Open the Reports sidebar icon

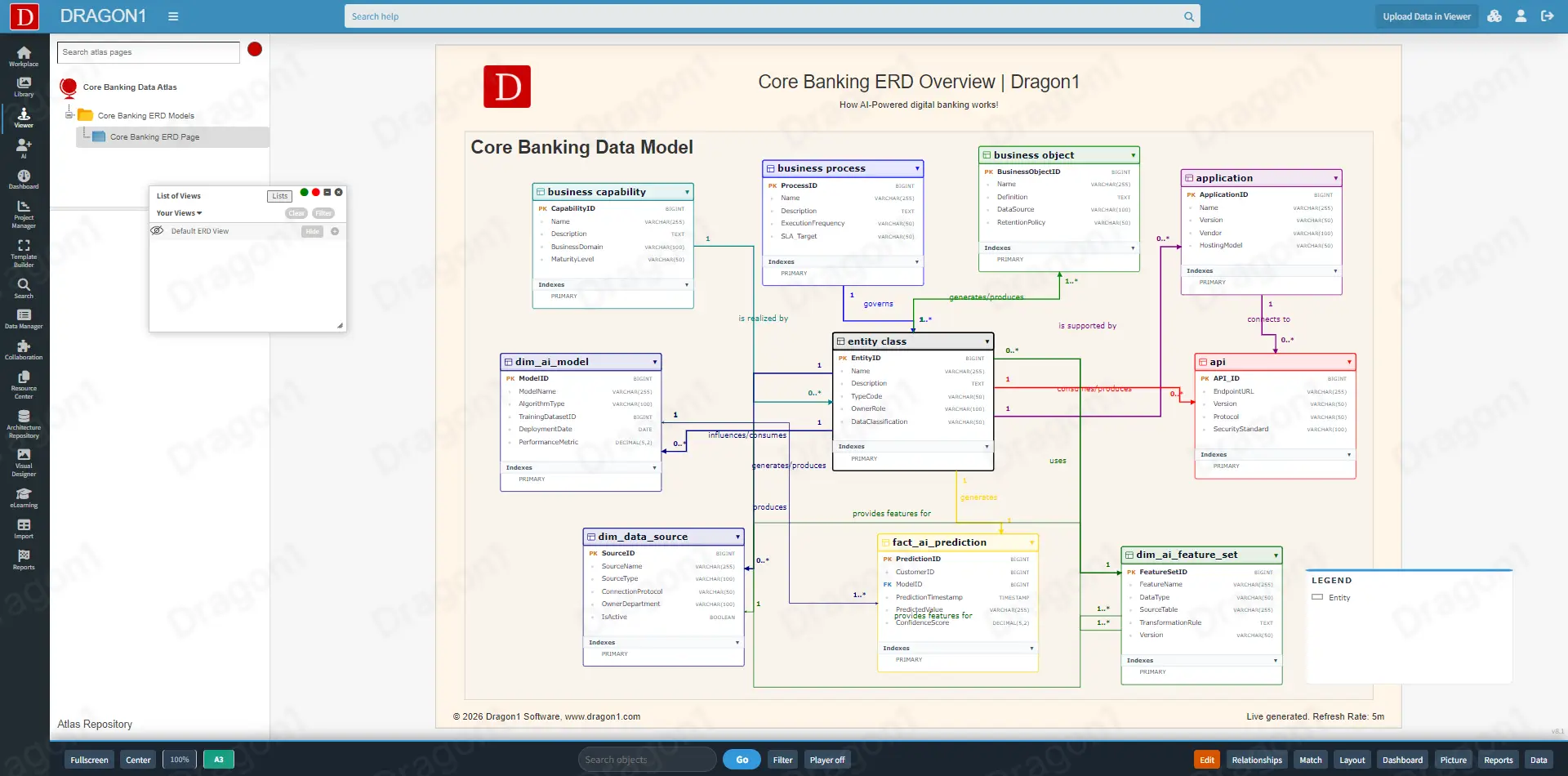click(x=24, y=560)
